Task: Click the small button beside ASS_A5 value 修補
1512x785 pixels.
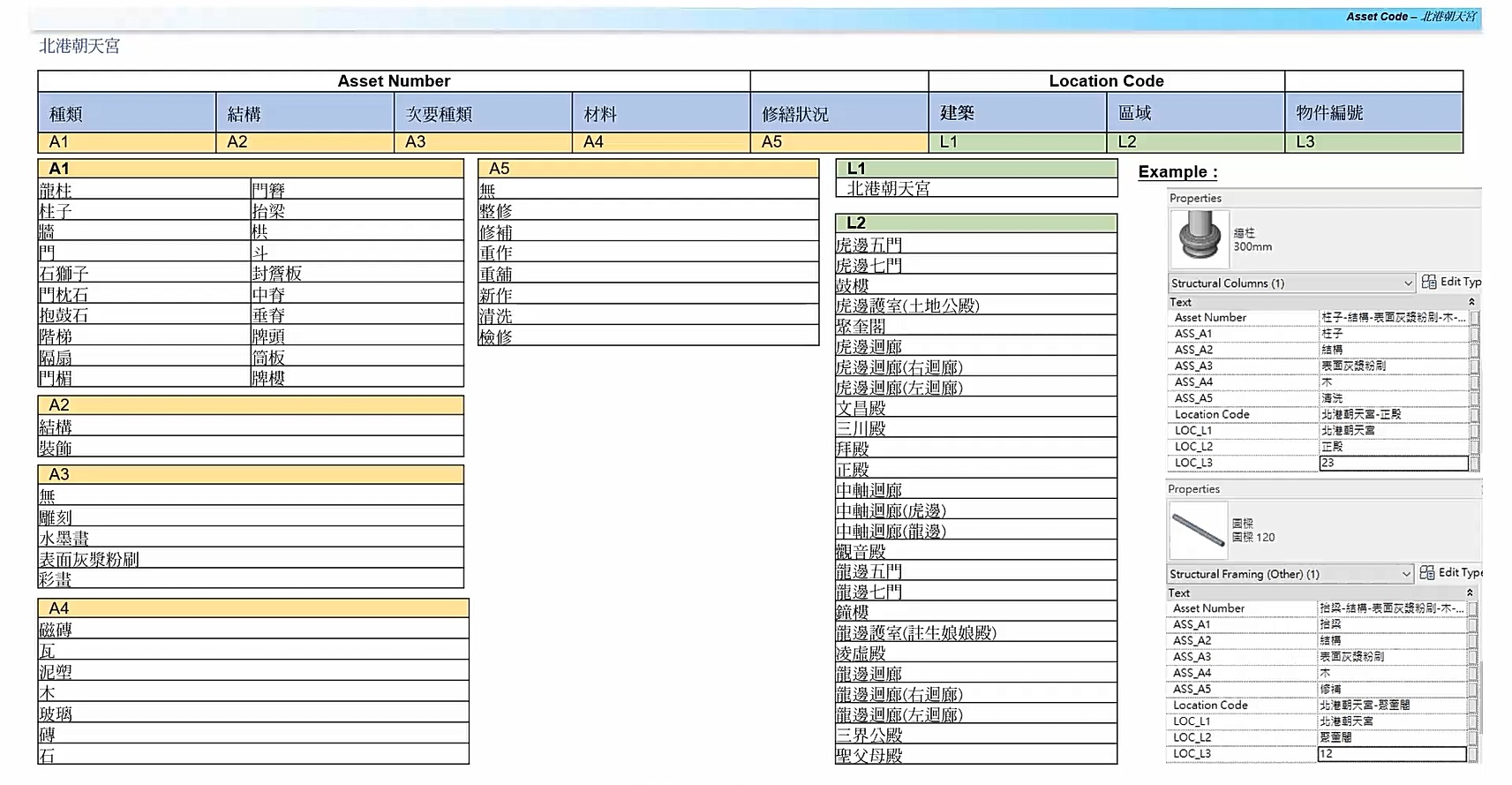Action: [1473, 690]
